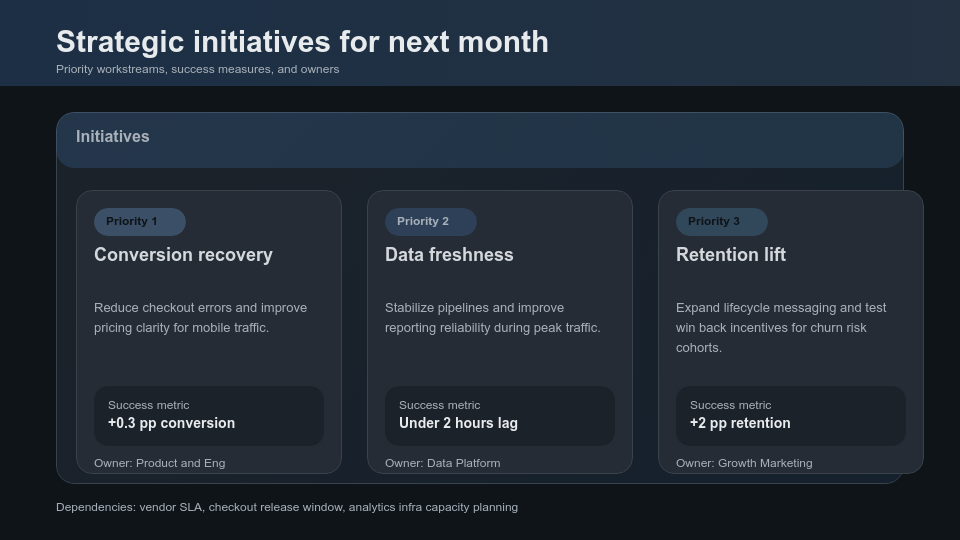
Task: Click the 'Expand lifecycle messaging' description text
Action: [x=780, y=328]
